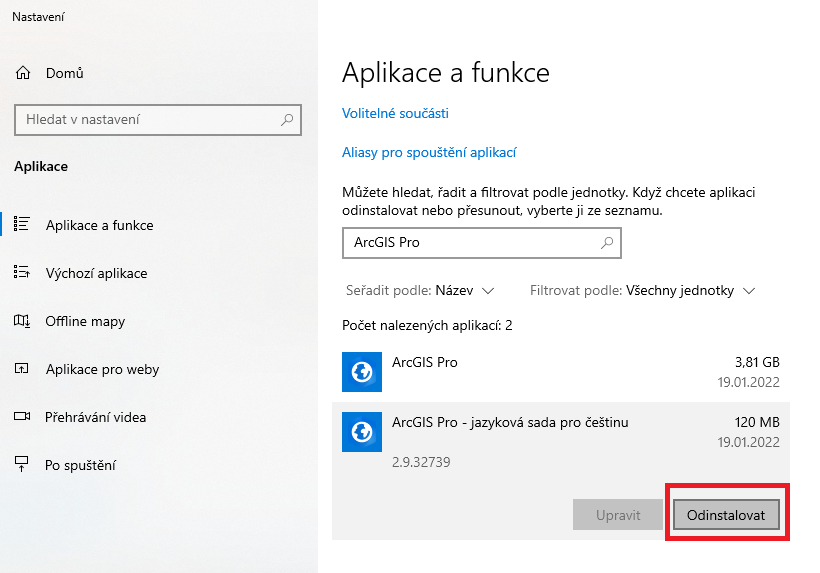Click the Home (Domů) house icon

tap(22, 73)
